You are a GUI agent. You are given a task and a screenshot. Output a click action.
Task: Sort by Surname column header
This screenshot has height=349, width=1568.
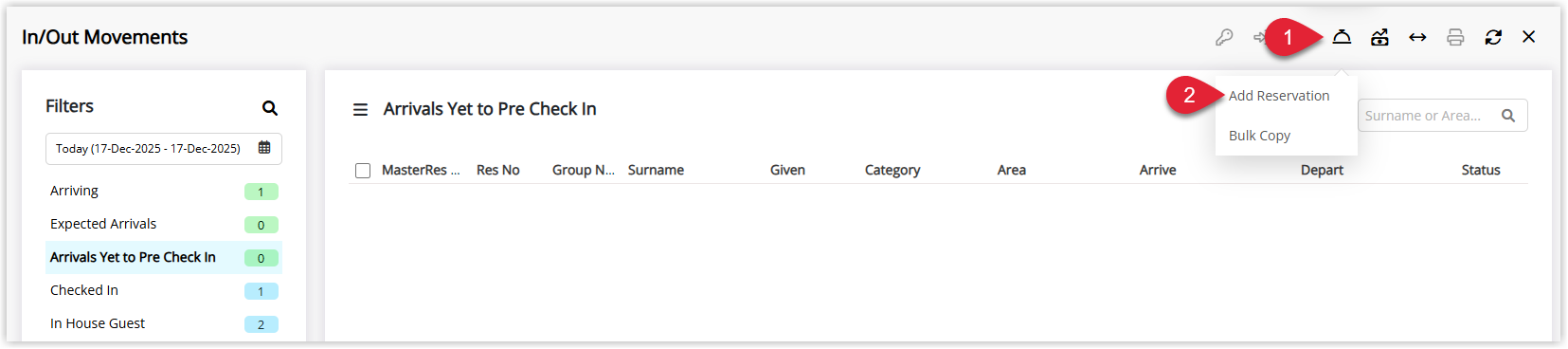(656, 170)
